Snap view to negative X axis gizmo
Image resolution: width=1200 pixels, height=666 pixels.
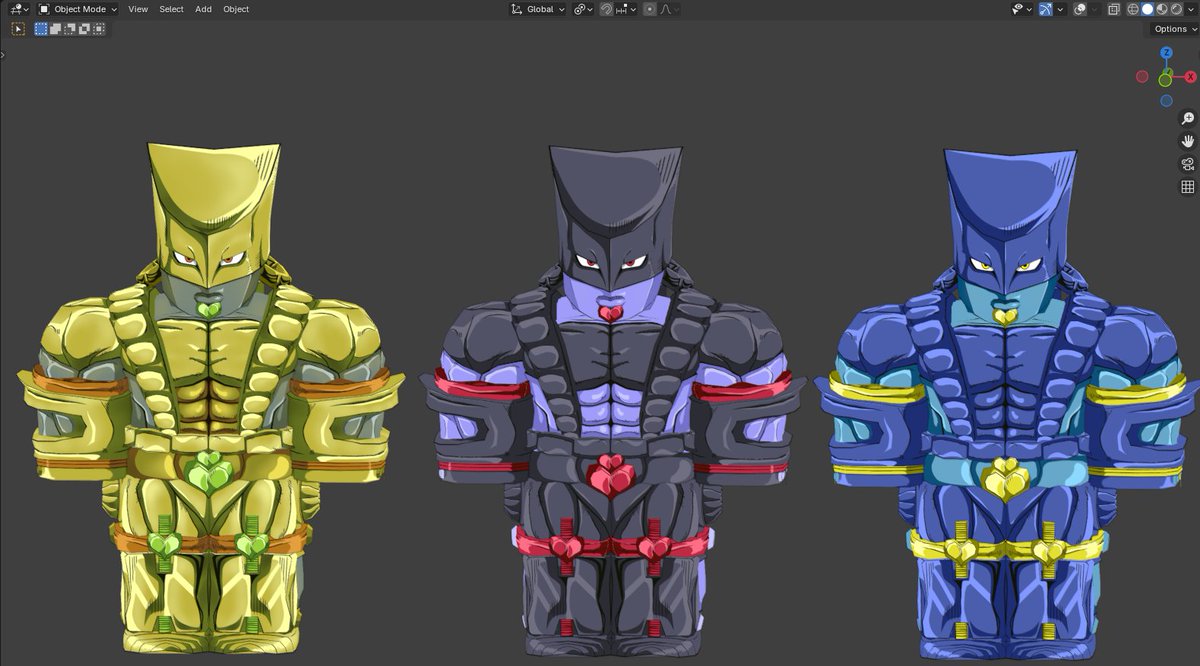[1142, 77]
